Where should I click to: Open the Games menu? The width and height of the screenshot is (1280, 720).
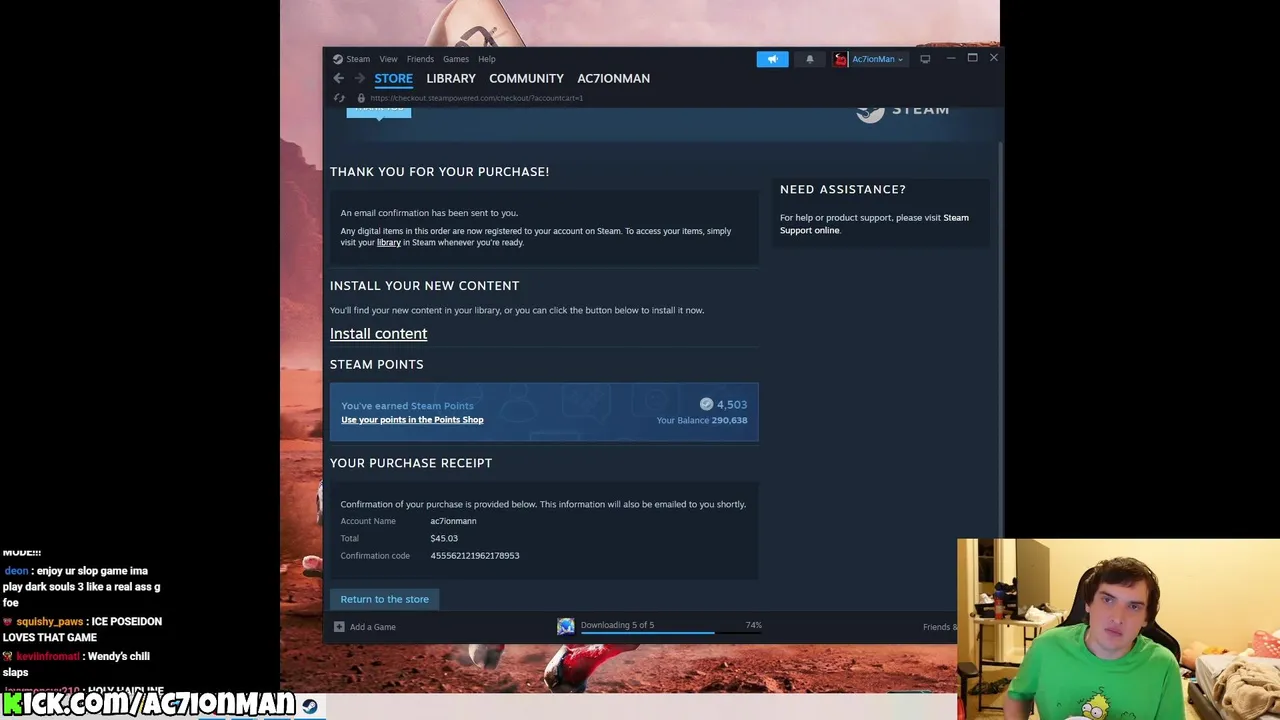click(x=456, y=59)
